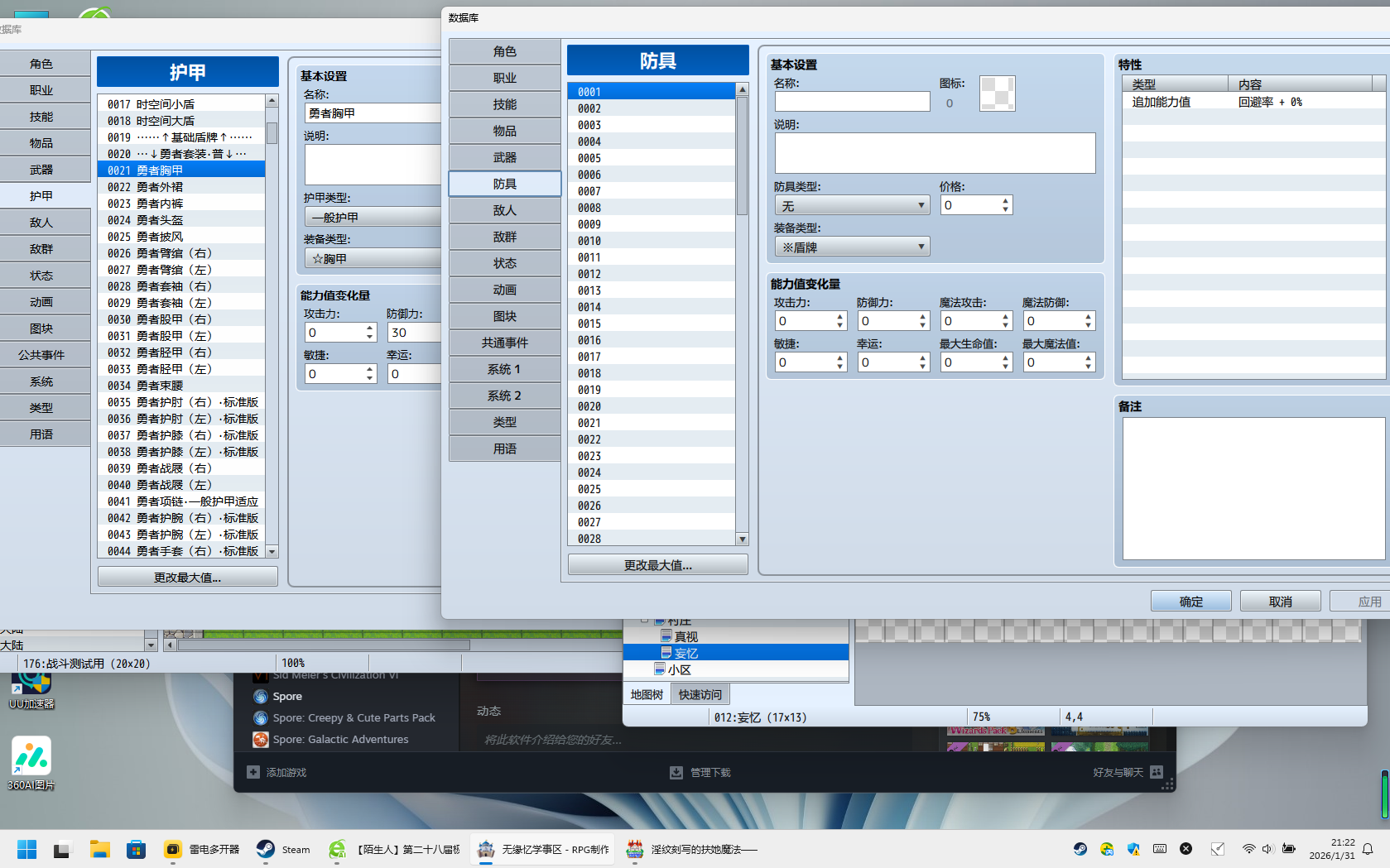
Task: Click 确定 button
Action: click(x=1191, y=602)
